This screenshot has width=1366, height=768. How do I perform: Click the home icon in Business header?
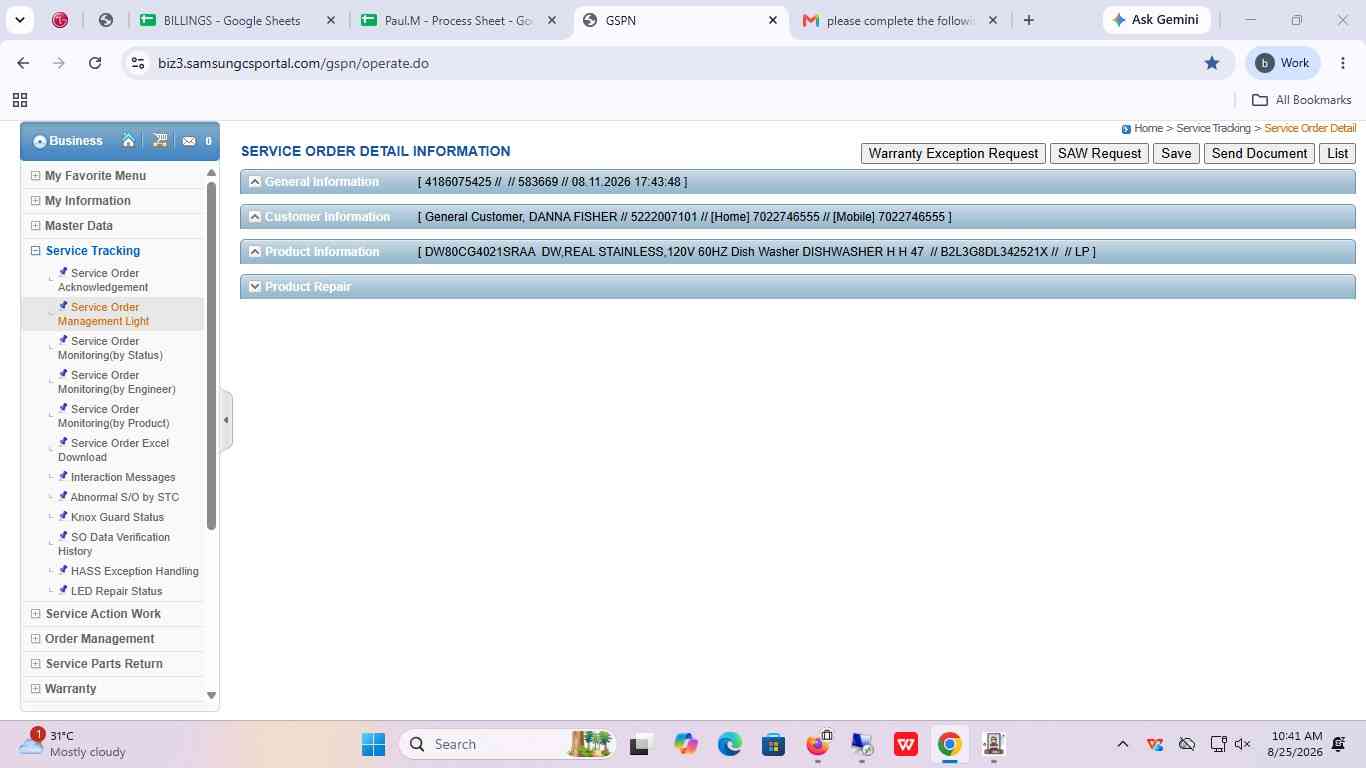(x=128, y=141)
